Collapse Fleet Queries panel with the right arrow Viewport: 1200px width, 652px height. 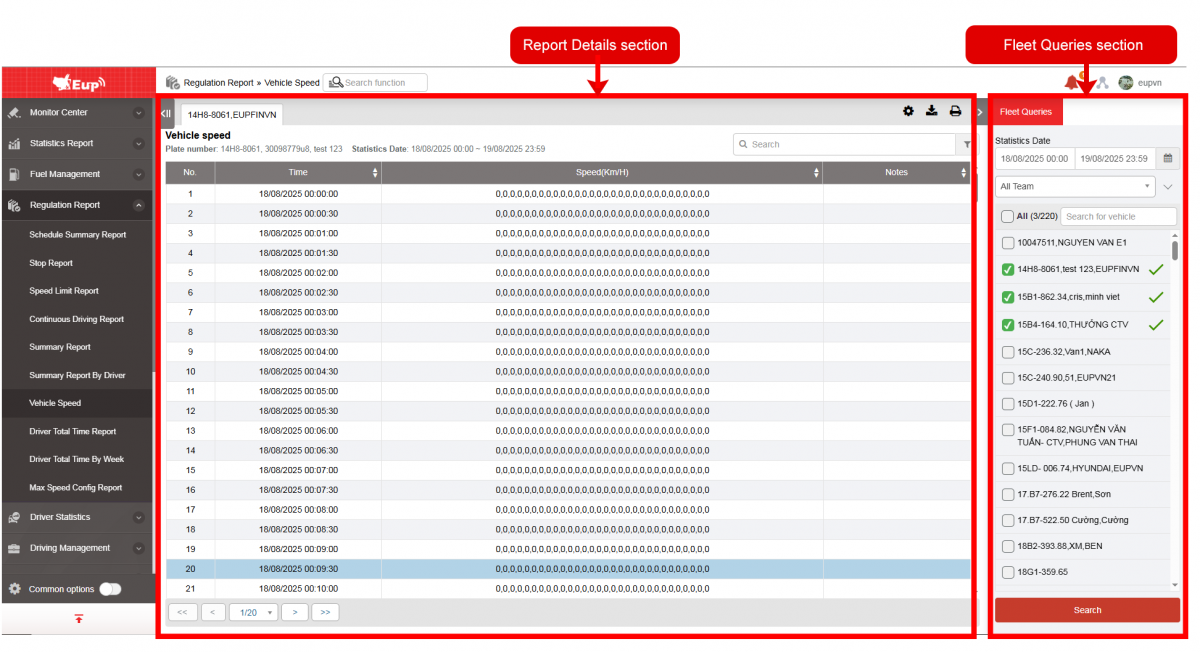979,112
